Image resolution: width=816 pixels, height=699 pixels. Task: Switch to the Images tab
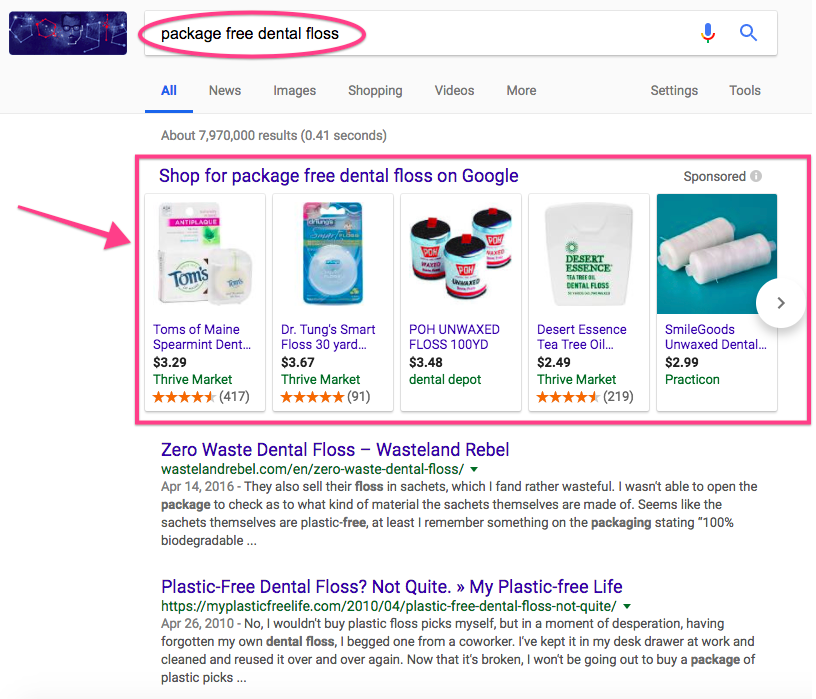(x=295, y=91)
